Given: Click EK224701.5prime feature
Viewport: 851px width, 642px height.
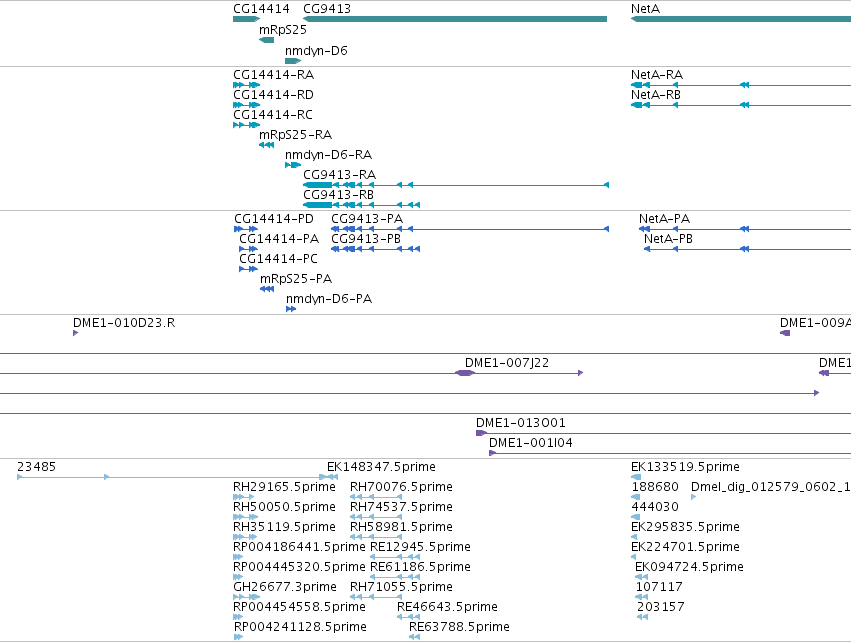Looking at the screenshot, I should [633, 557].
